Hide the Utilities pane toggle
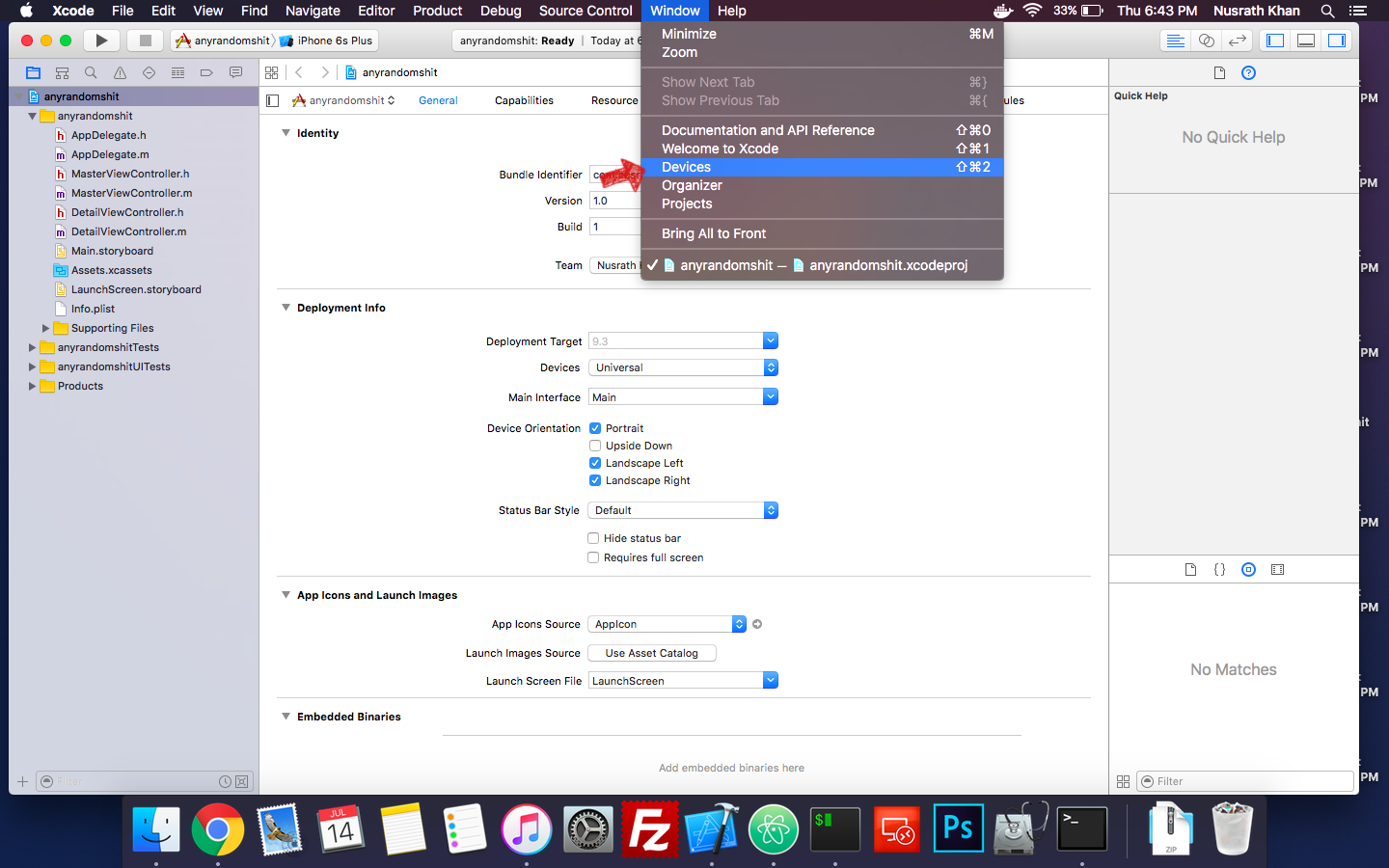Image resolution: width=1389 pixels, height=868 pixels. click(x=1337, y=41)
